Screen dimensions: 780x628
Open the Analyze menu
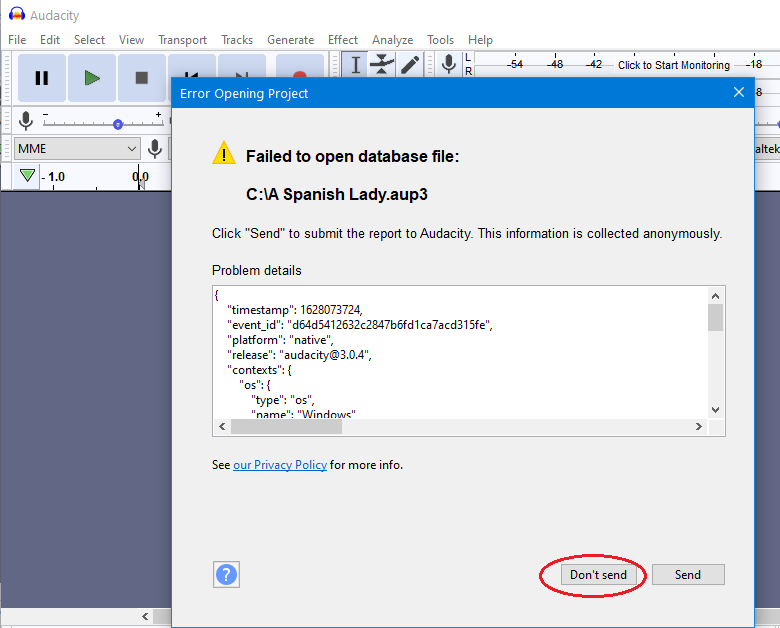click(x=392, y=40)
